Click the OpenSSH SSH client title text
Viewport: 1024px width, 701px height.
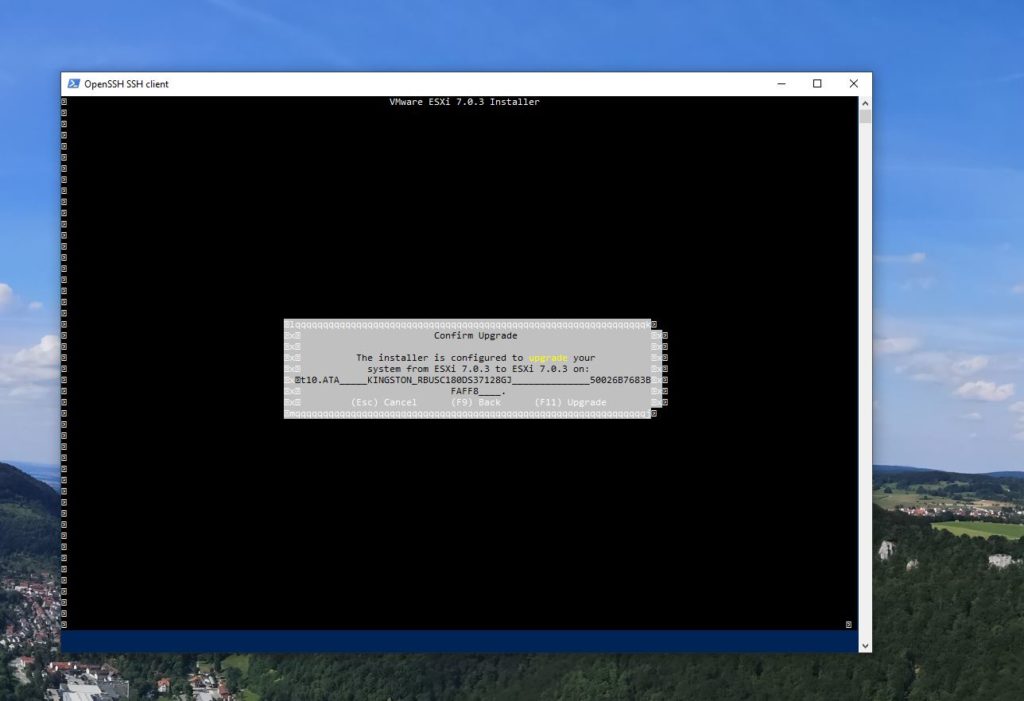[x=126, y=84]
